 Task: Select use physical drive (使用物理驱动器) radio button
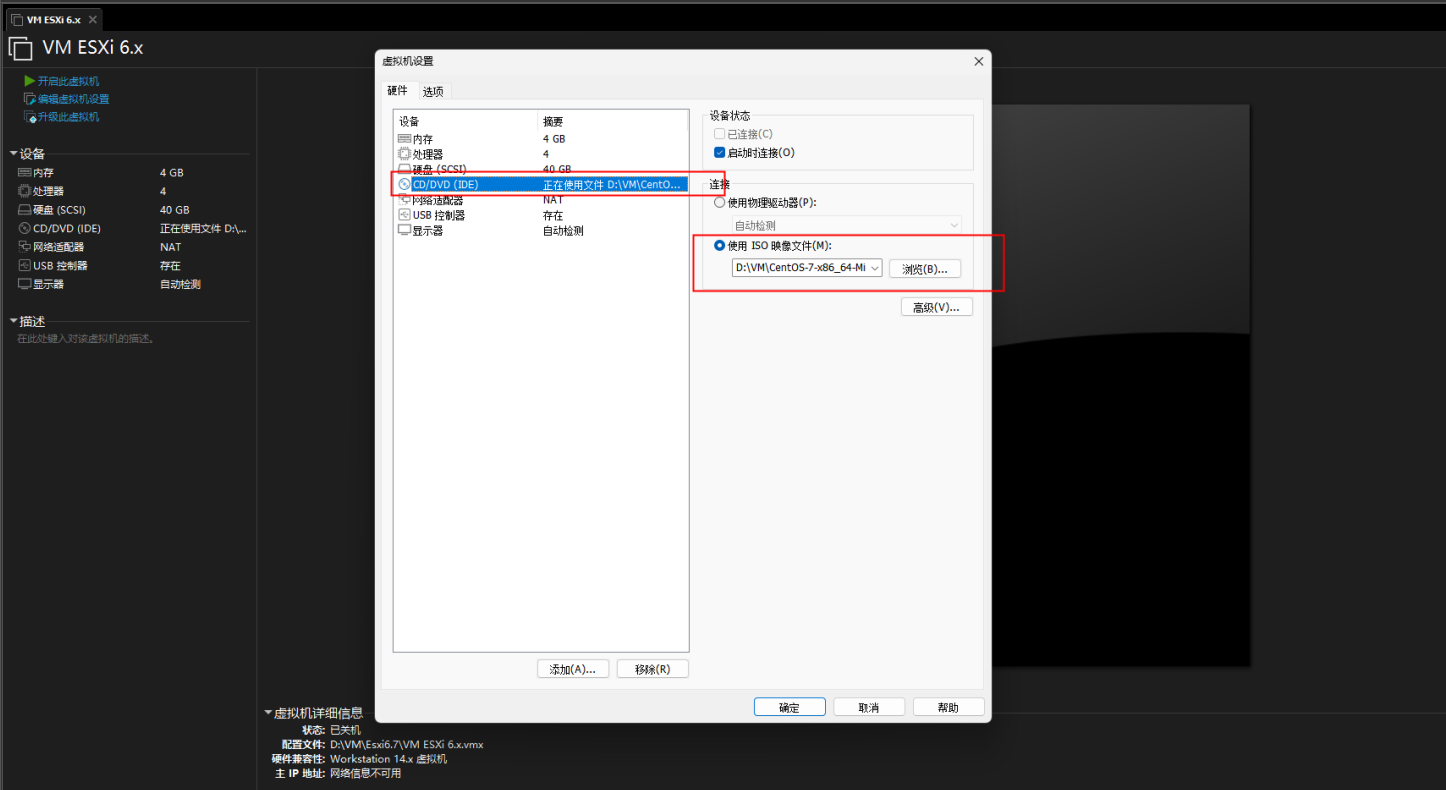[719, 202]
